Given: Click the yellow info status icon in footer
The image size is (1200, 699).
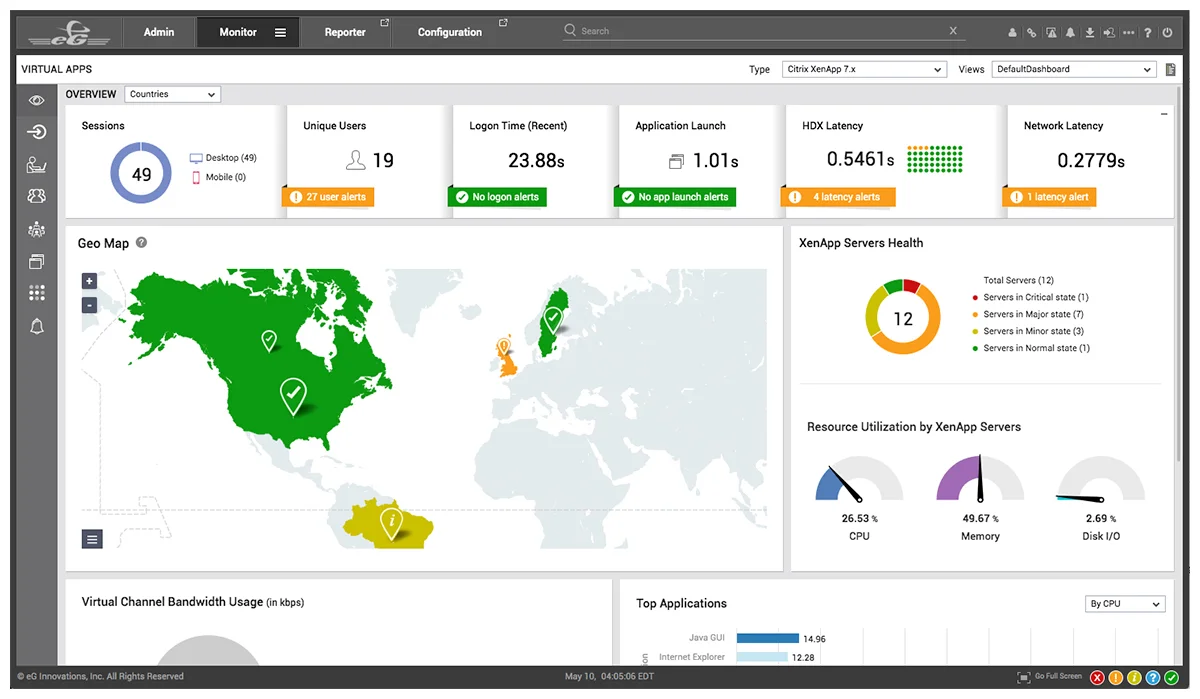Looking at the screenshot, I should [1134, 678].
